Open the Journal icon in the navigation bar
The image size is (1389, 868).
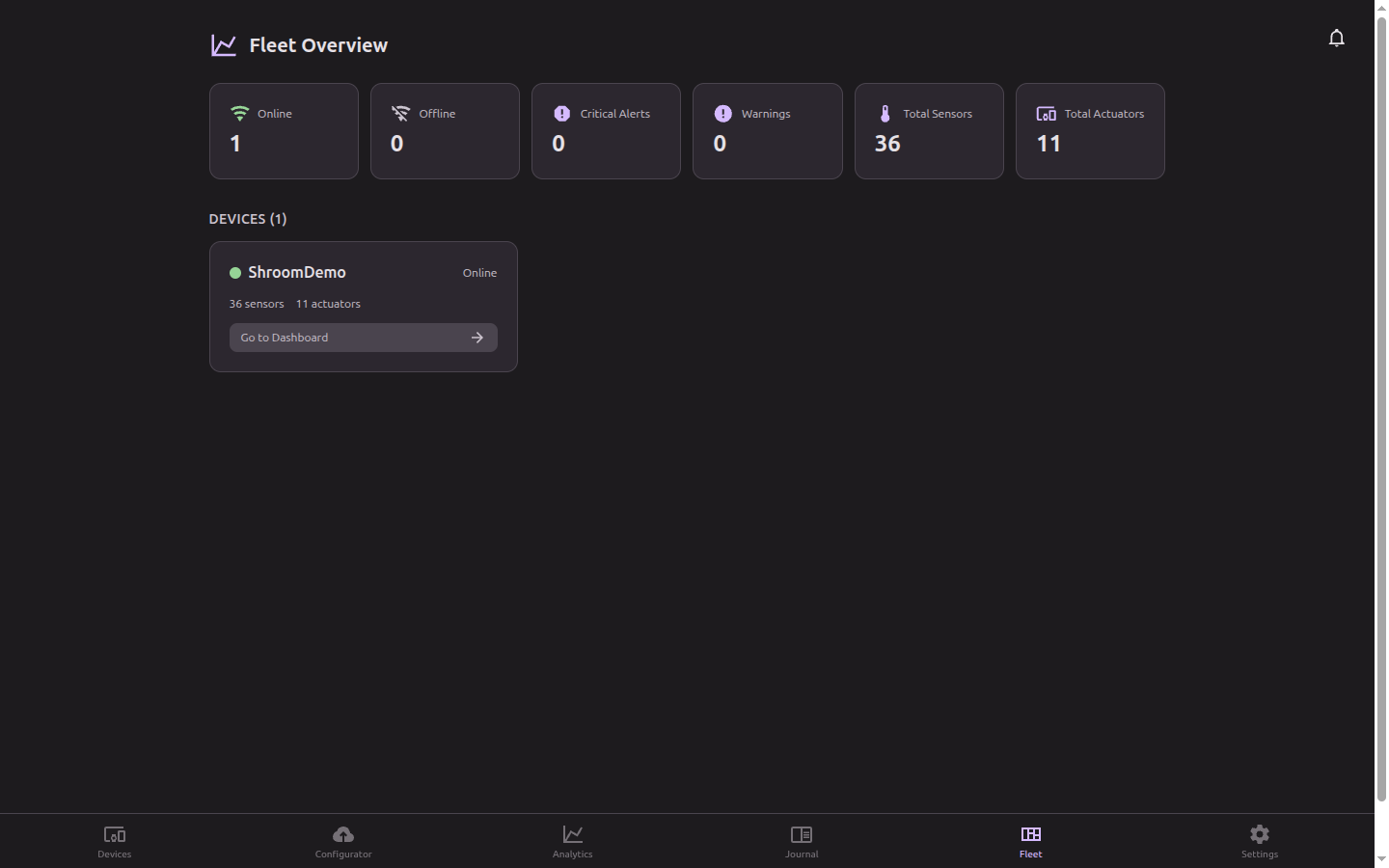tap(802, 835)
